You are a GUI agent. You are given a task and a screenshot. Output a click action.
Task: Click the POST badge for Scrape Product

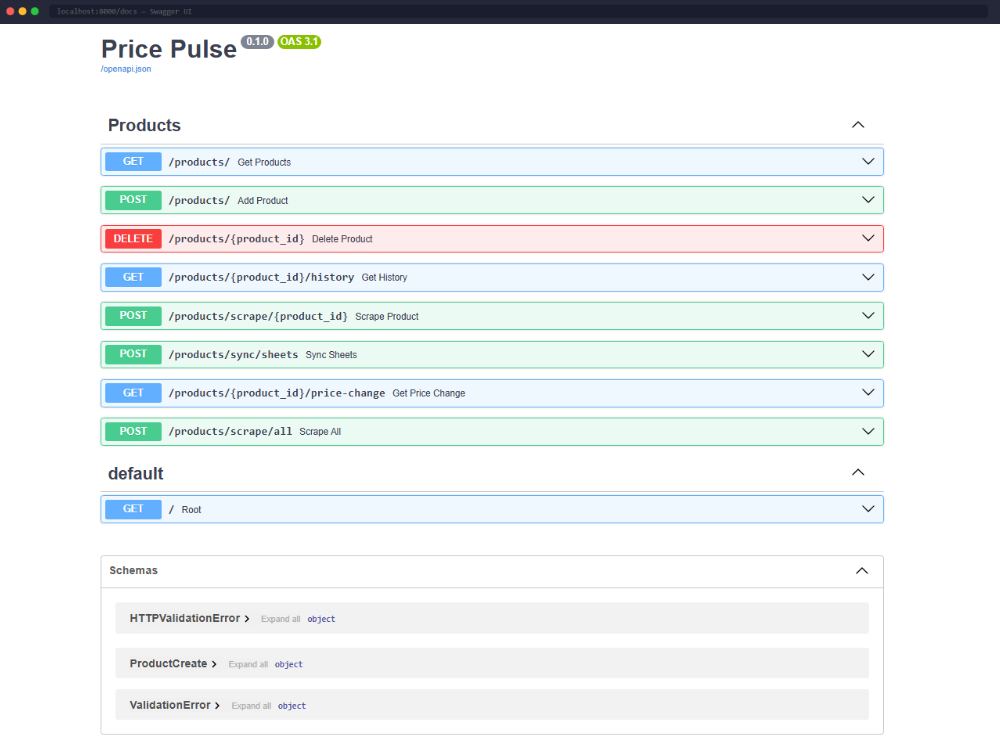[x=133, y=316]
